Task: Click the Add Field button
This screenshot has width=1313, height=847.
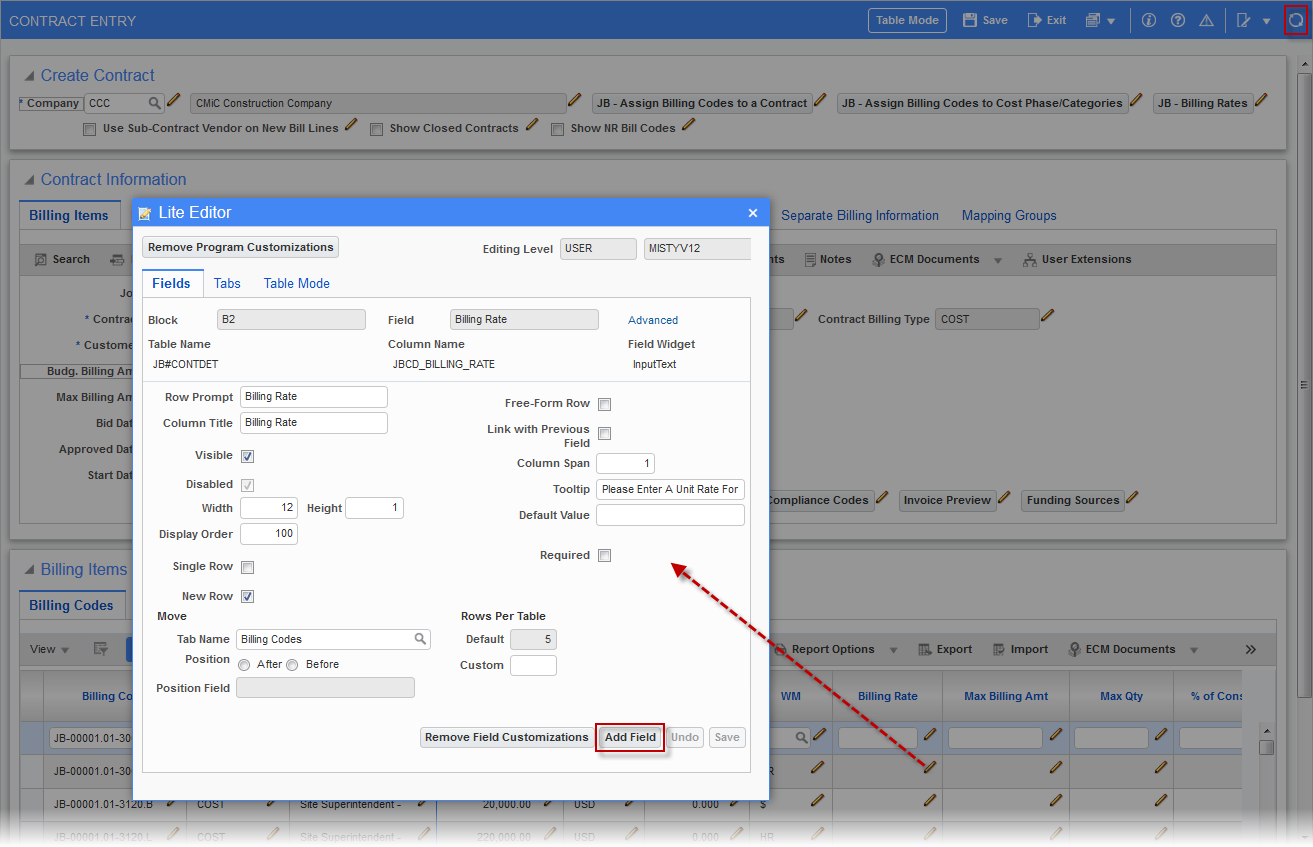Action: 630,737
